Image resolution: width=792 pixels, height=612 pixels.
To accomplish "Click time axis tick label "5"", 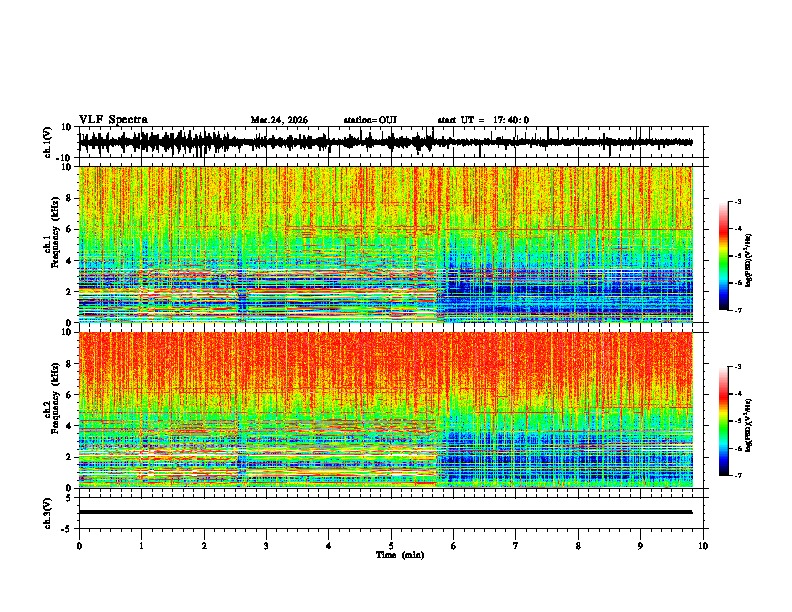I will [391, 546].
